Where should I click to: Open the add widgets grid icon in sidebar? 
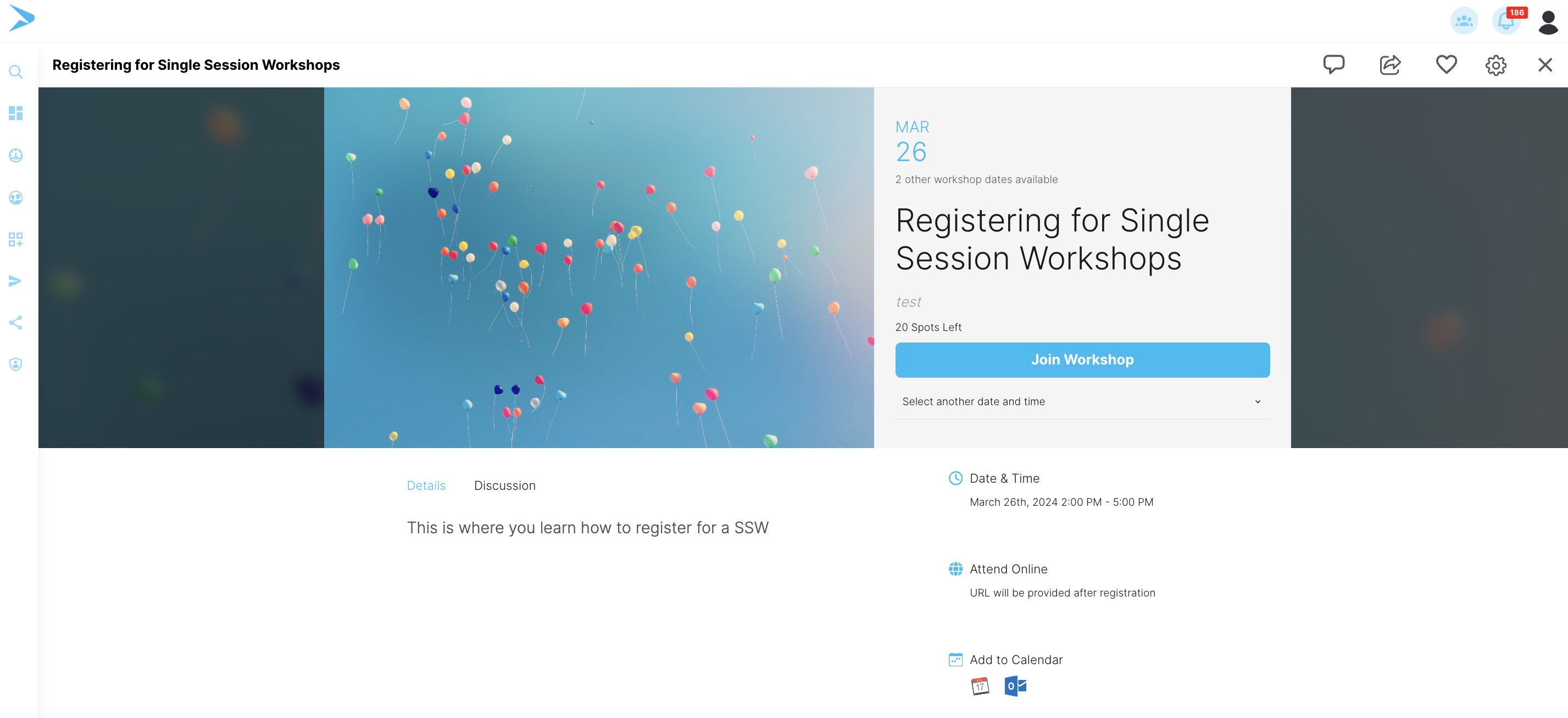16,239
